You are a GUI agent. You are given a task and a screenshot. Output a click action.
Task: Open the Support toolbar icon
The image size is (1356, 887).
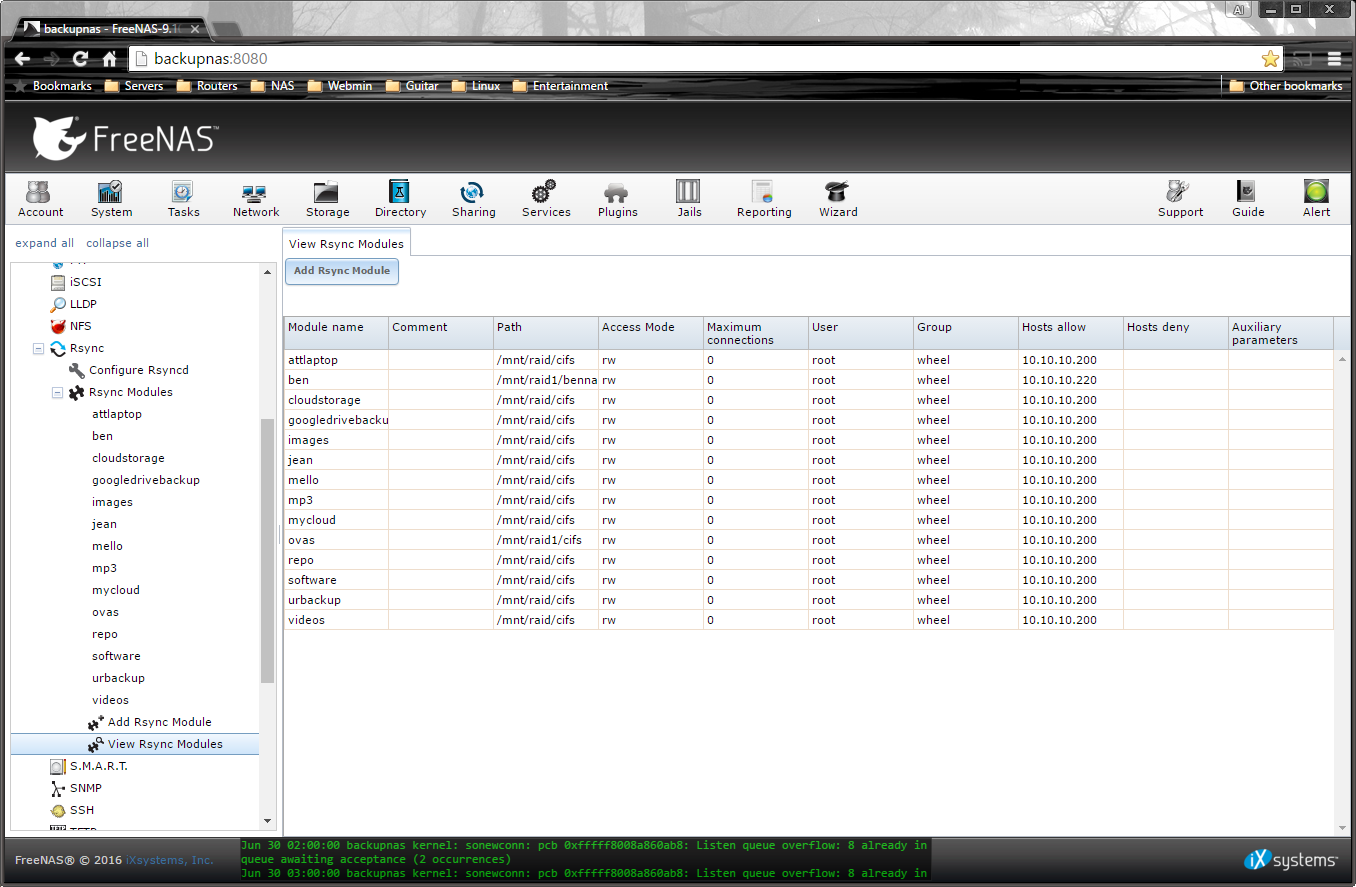click(x=1180, y=198)
